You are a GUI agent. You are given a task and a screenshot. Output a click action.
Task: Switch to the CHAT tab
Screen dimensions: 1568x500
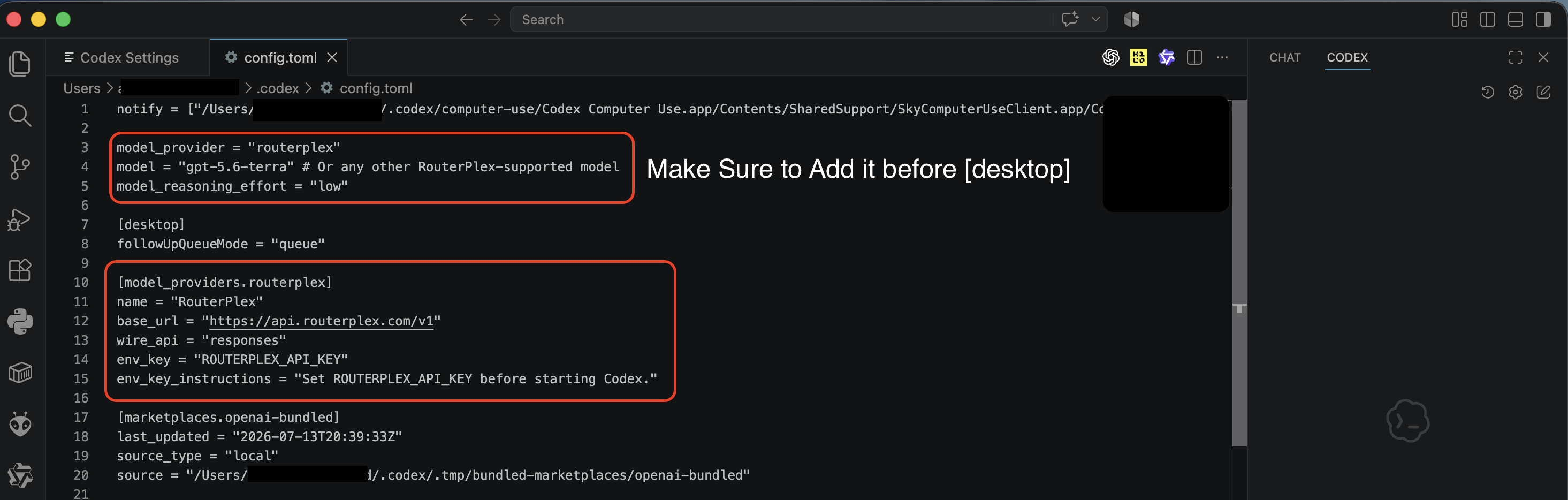click(1284, 57)
